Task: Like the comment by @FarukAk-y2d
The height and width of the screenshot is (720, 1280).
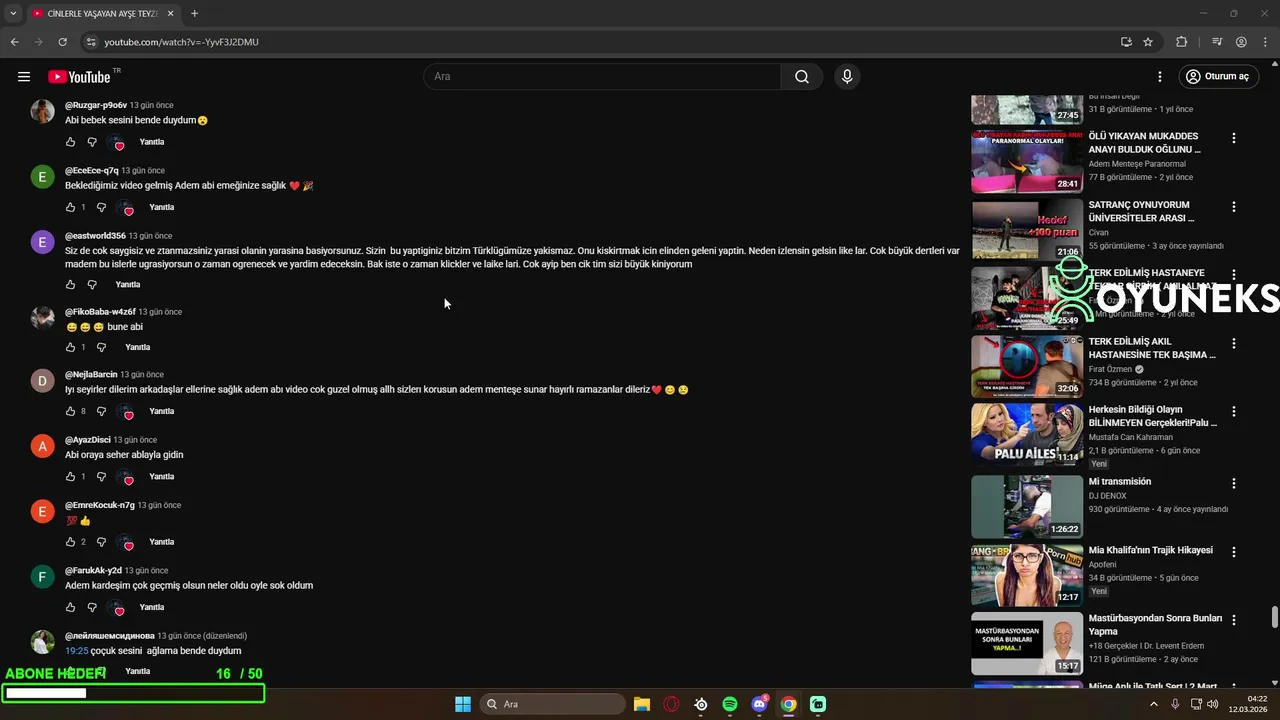Action: pos(70,607)
